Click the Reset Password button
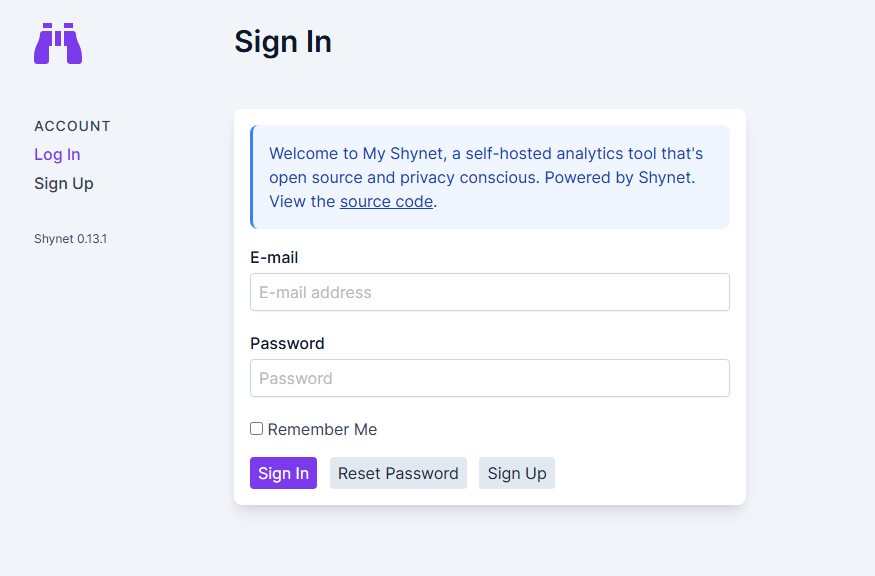Screen dimensions: 875x576 (x=398, y=473)
